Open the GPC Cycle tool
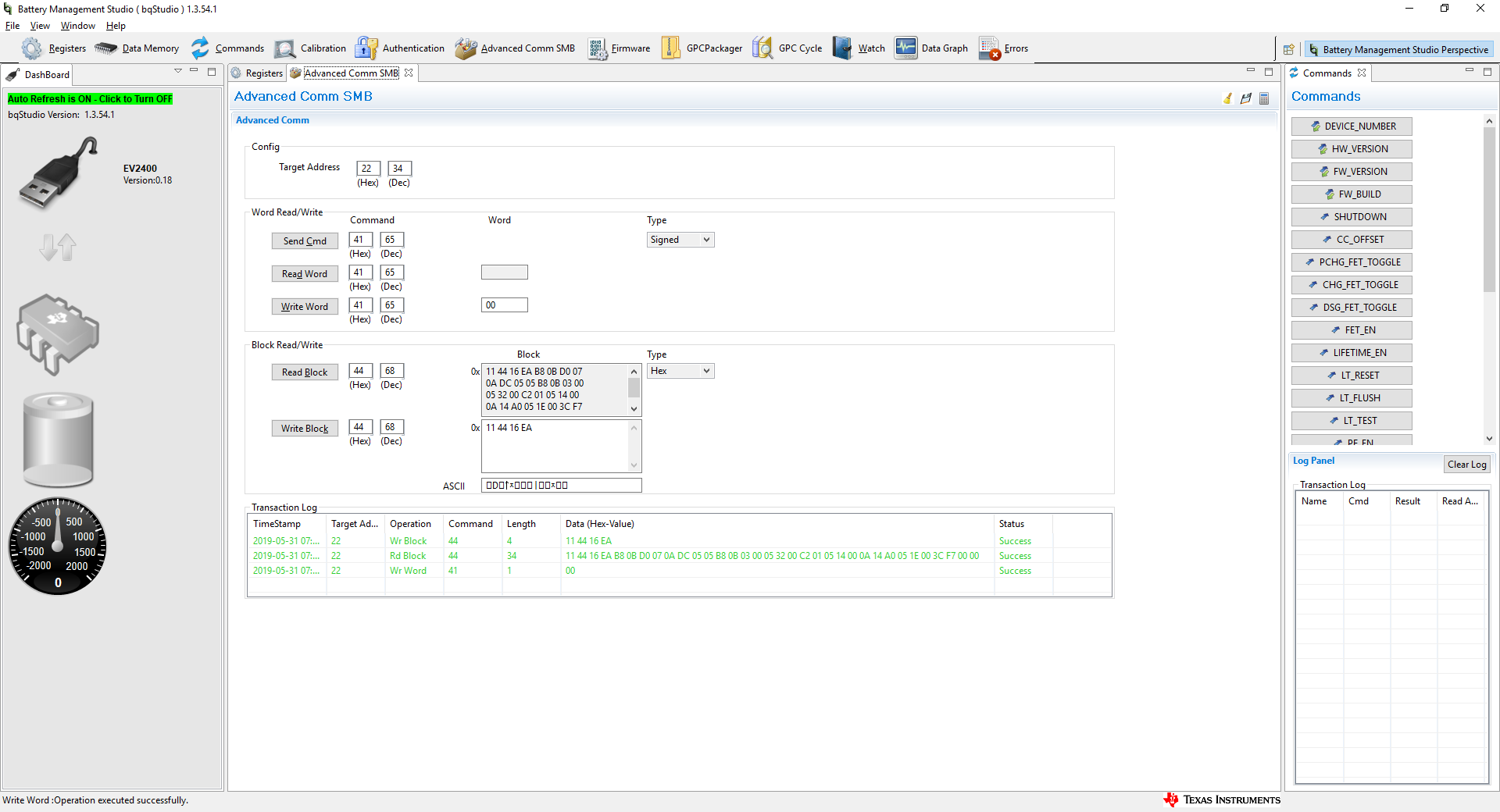This screenshot has width=1500, height=812. 787,48
